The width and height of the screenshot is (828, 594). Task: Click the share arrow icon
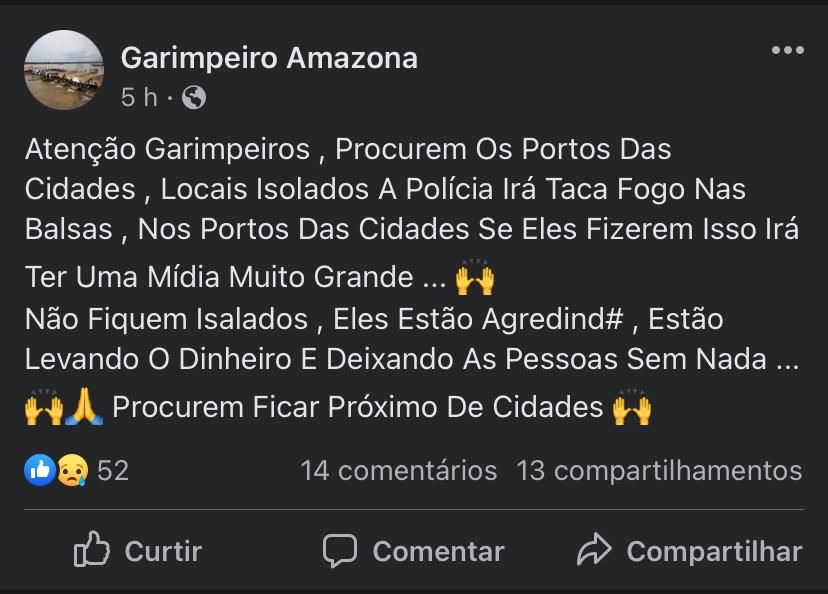595,550
